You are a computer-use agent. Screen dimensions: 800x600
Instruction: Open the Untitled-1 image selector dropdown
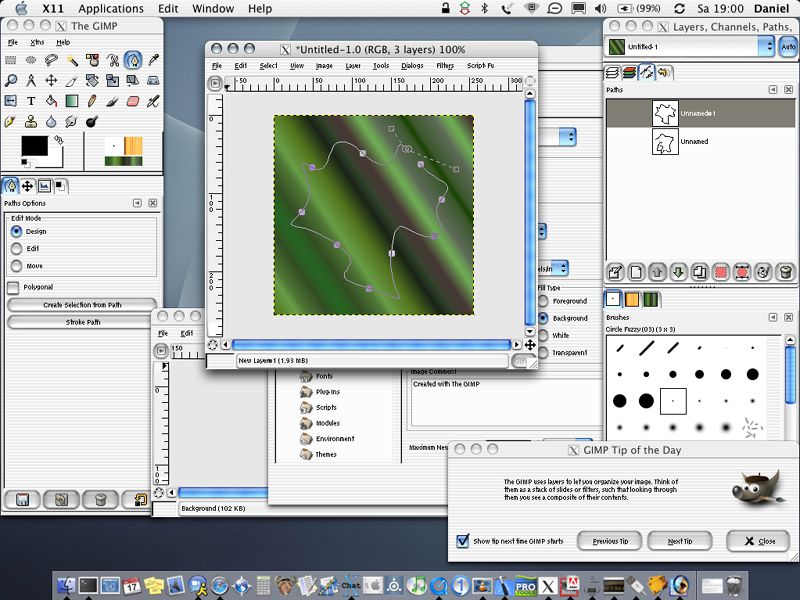pyautogui.click(x=766, y=46)
